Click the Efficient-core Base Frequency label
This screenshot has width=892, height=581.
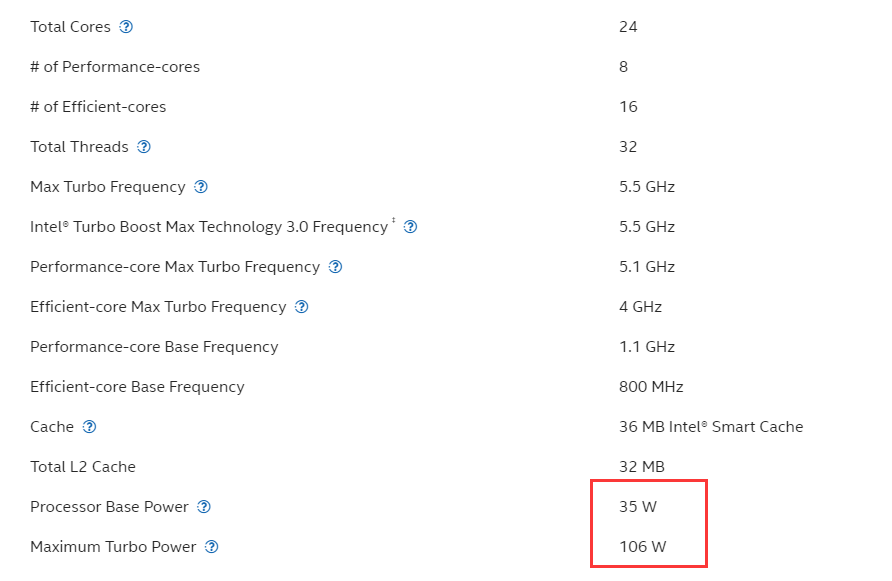pyautogui.click(x=137, y=386)
